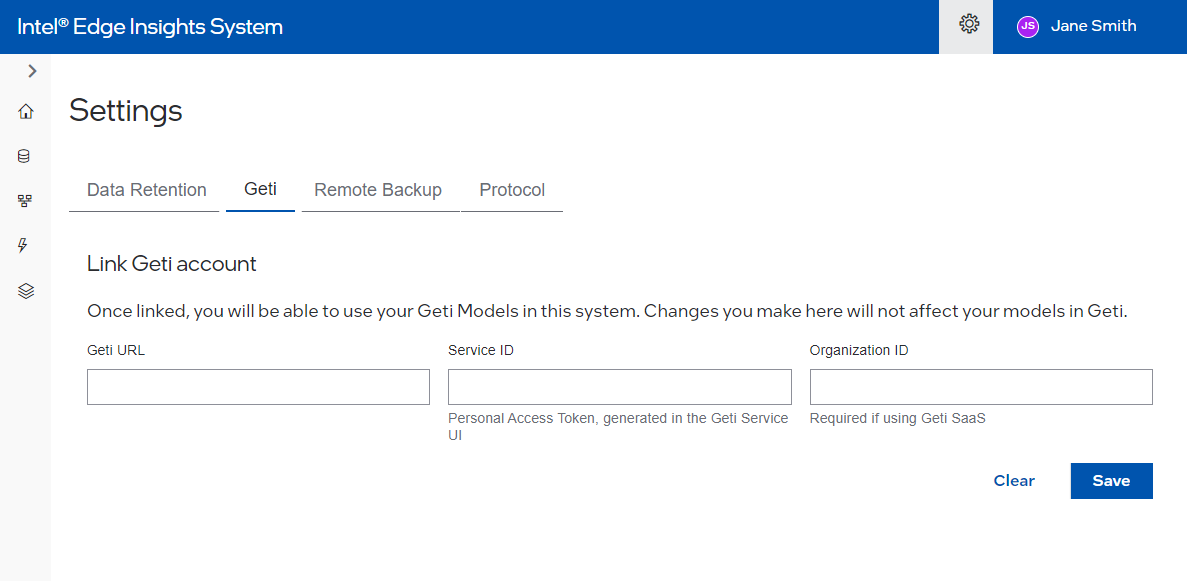
Task: Open the Home icon in the sidebar
Action: click(26, 112)
